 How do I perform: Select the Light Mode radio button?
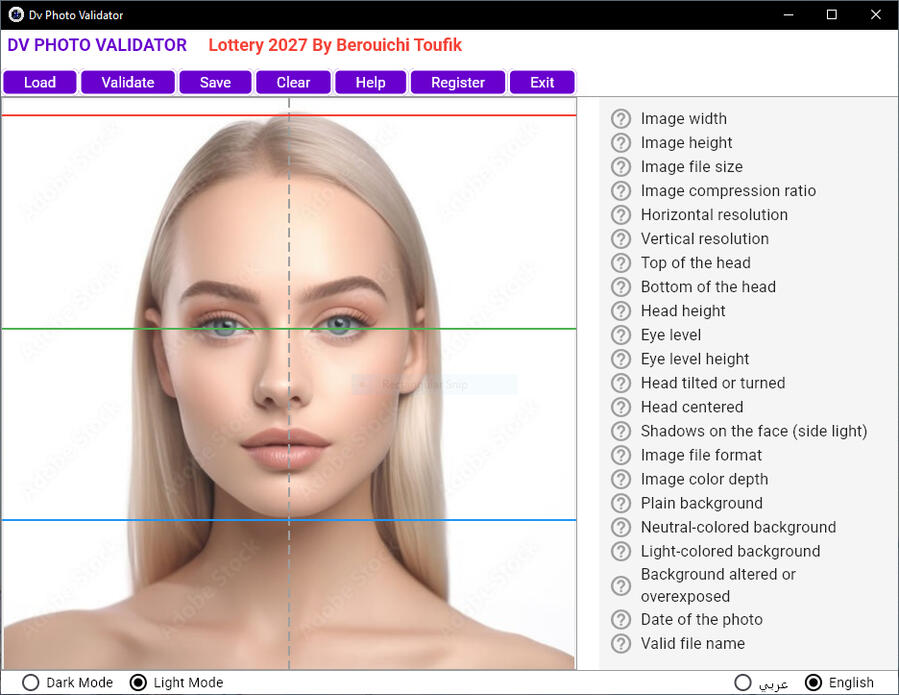[139, 683]
